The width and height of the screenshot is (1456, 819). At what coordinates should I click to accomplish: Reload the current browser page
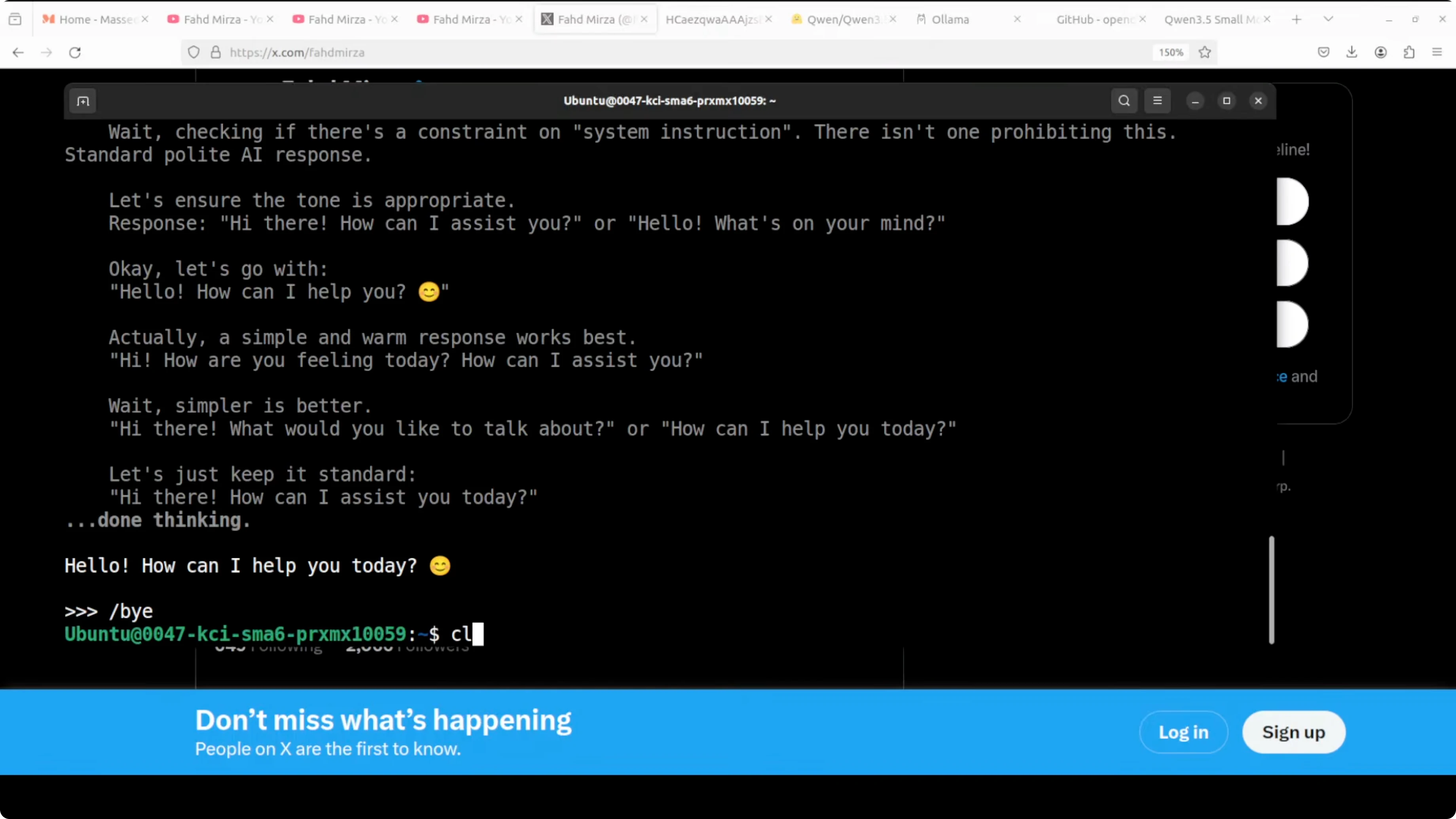[75, 53]
